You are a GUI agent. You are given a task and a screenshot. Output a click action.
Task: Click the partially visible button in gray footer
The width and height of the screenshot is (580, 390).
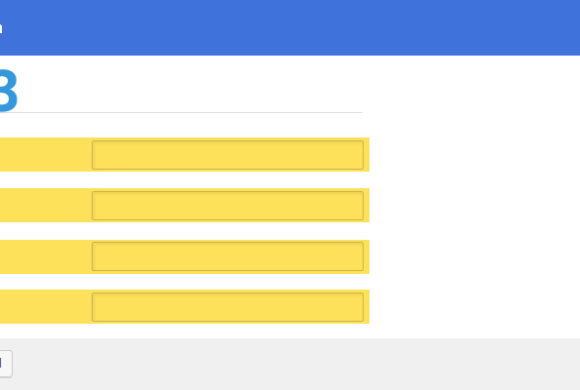[x=6, y=363]
